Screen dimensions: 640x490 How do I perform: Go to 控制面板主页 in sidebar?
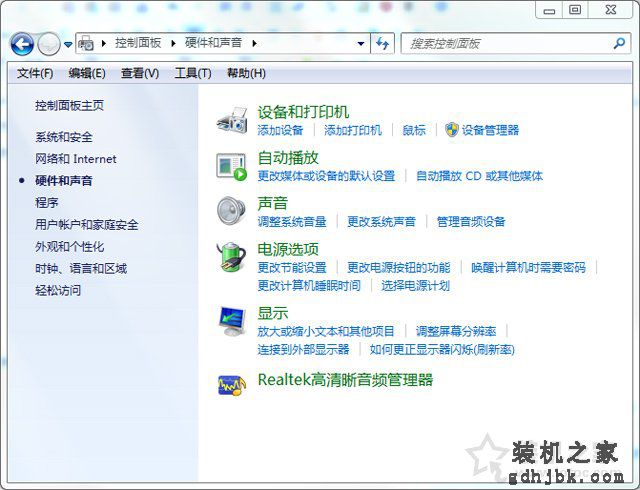(x=69, y=106)
